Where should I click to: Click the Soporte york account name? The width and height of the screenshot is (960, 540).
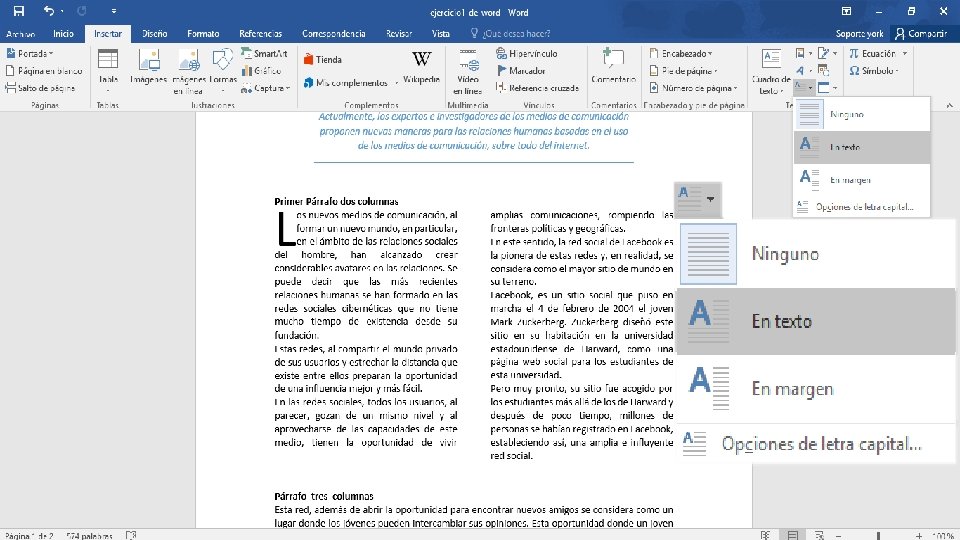pyautogui.click(x=860, y=34)
